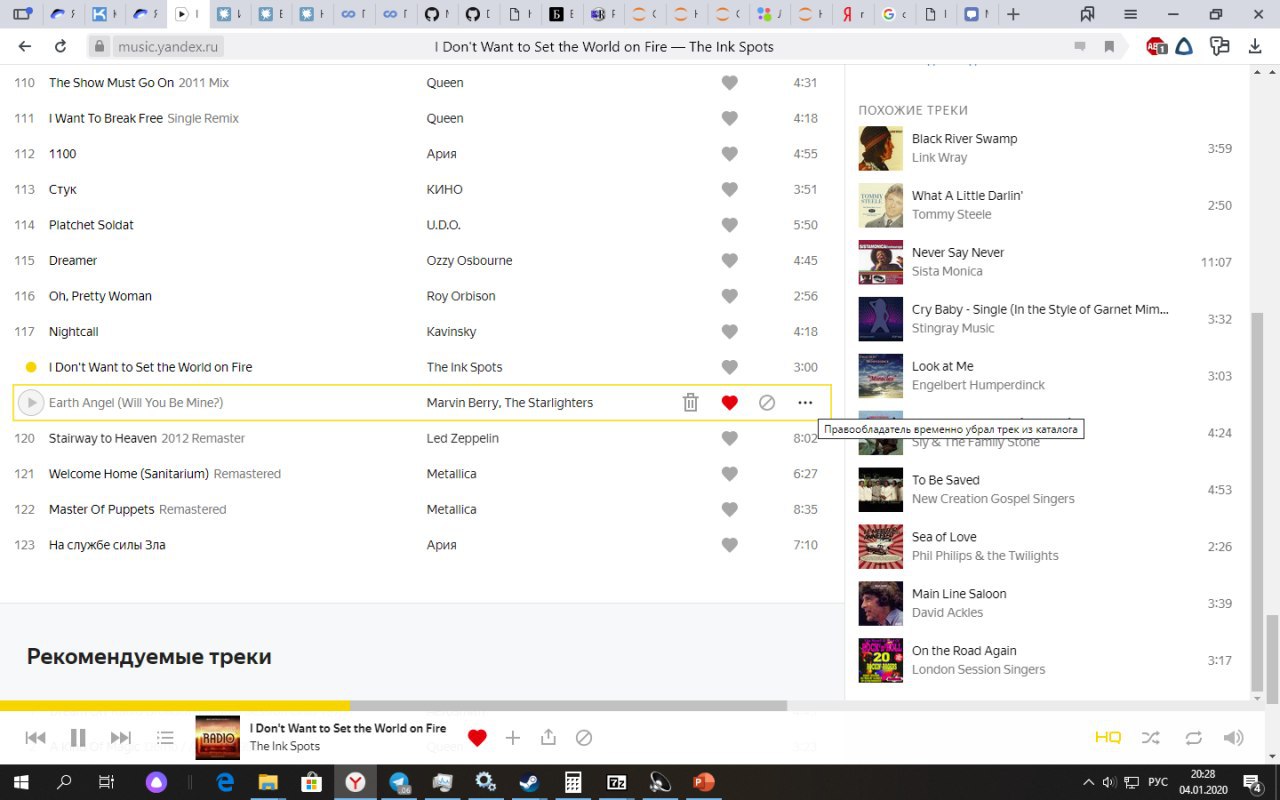1280x800 pixels.
Task: Play Earth Angel (Will You Be Mine?)
Action: (31, 402)
